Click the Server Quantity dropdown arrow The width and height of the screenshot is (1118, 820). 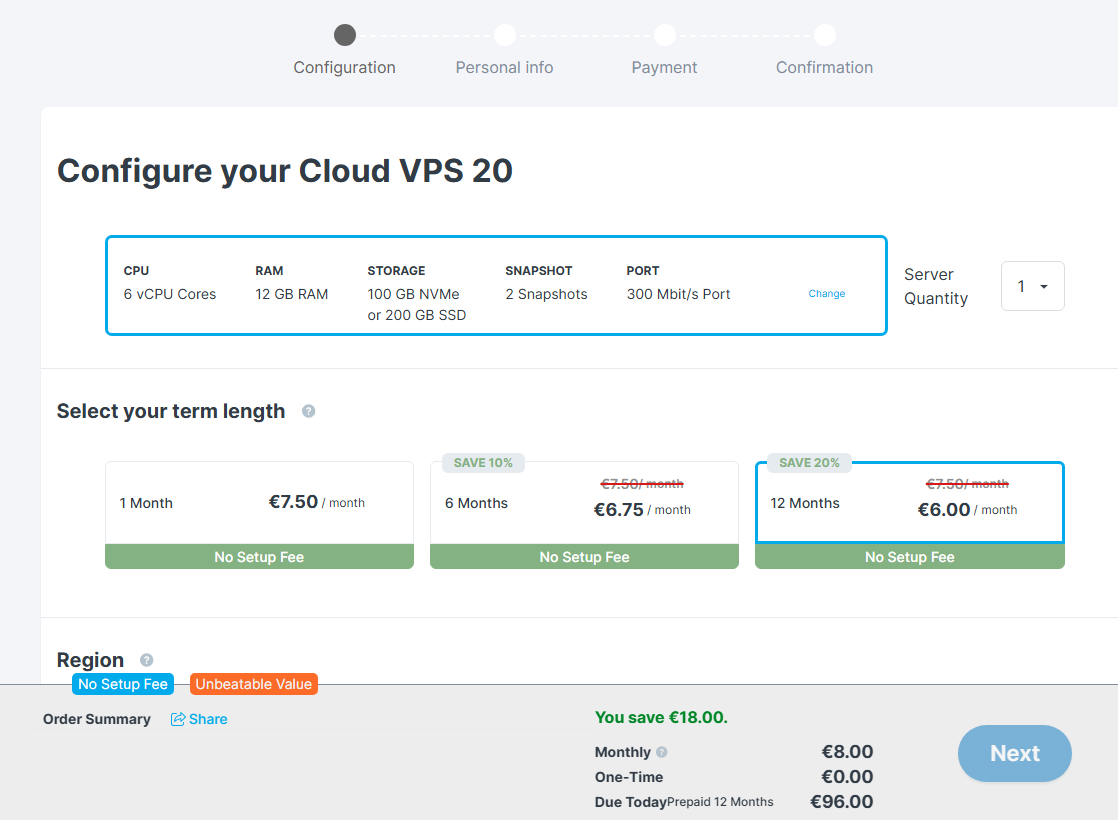click(1044, 287)
